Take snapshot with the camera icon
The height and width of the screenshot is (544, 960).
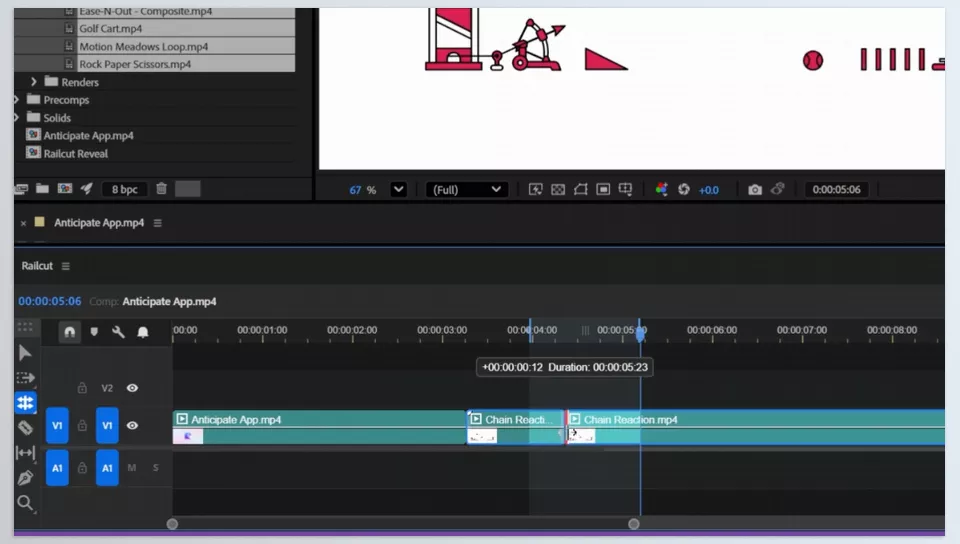(x=755, y=190)
